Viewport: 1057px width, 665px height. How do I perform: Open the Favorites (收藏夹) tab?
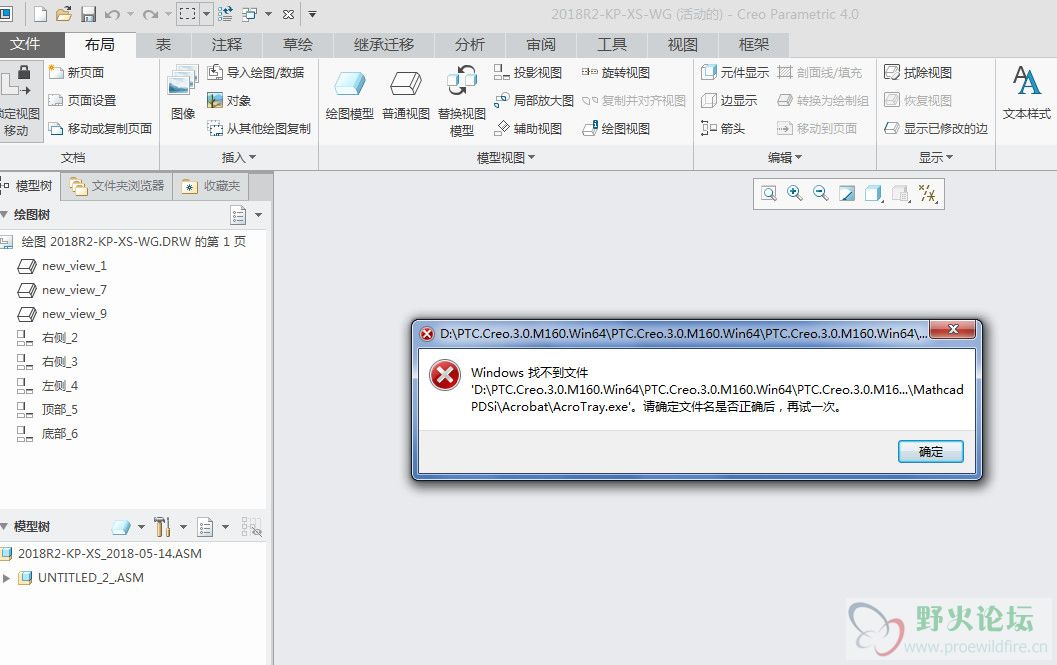click(211, 186)
